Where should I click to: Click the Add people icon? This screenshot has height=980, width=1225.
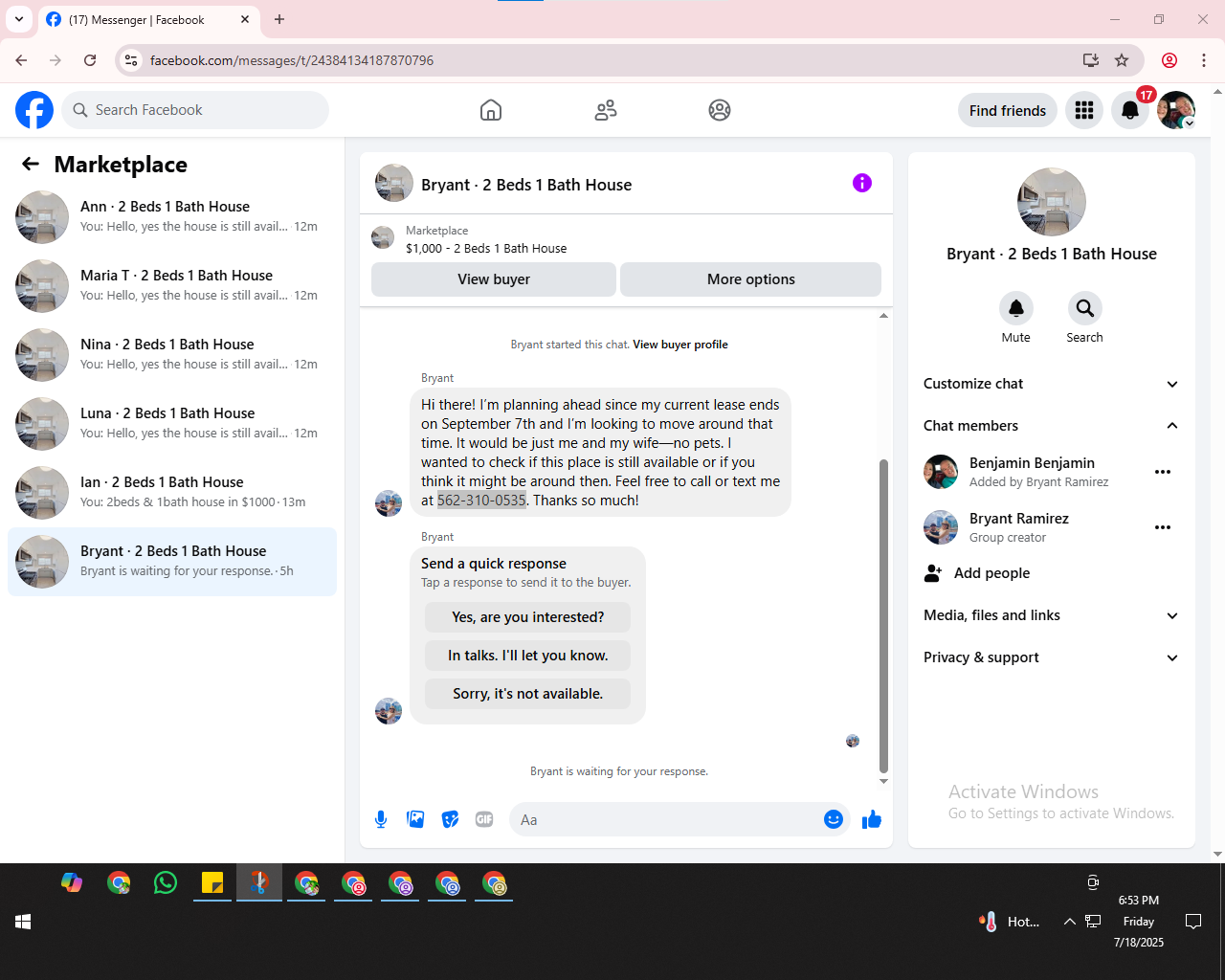coord(933,573)
